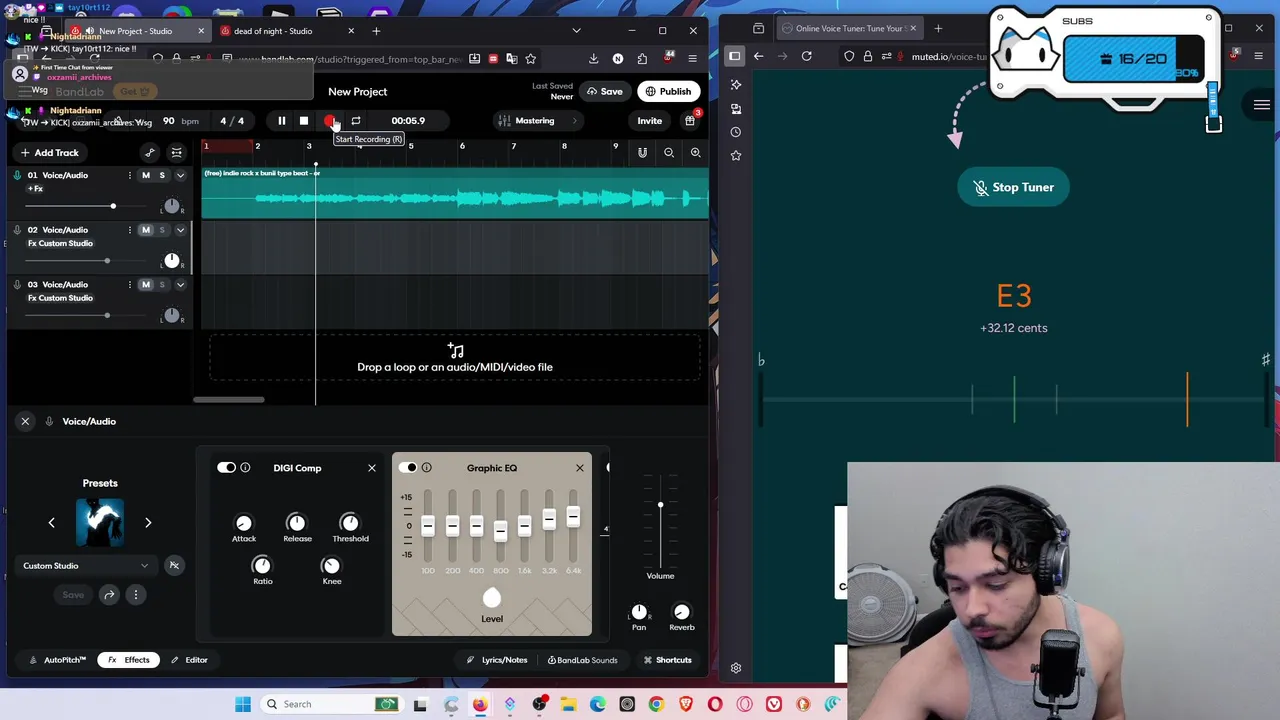Arm track 01 microphone icon
1280x720 pixels.
pos(17,175)
